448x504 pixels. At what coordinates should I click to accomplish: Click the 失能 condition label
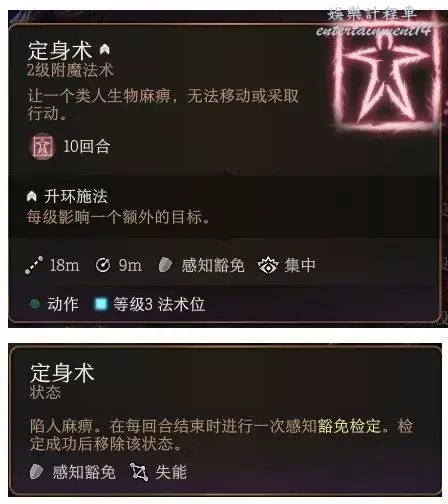171,472
